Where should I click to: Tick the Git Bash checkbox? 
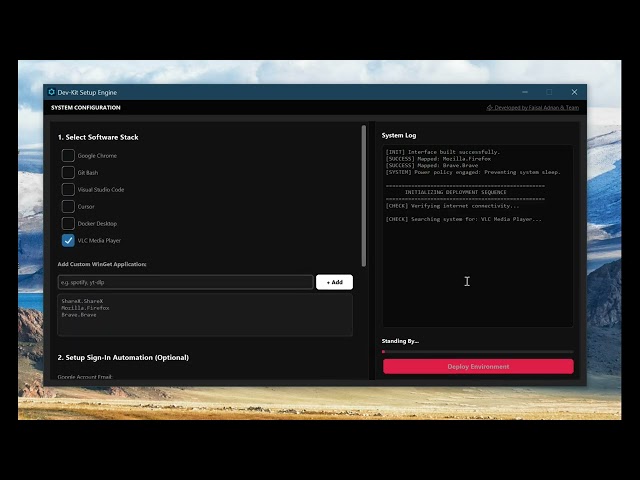click(68, 173)
